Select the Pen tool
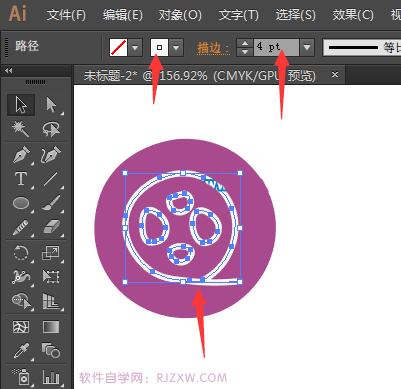 point(21,155)
